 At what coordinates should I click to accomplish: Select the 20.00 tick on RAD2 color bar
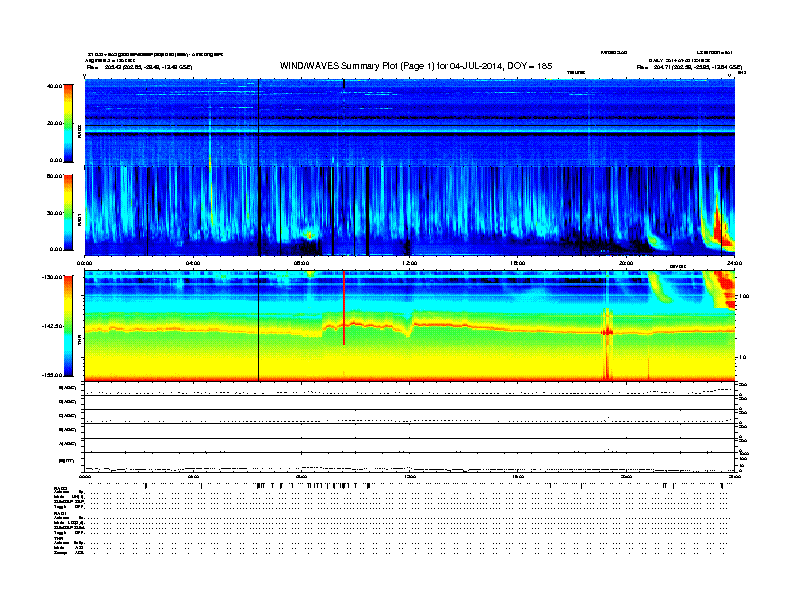coord(54,123)
